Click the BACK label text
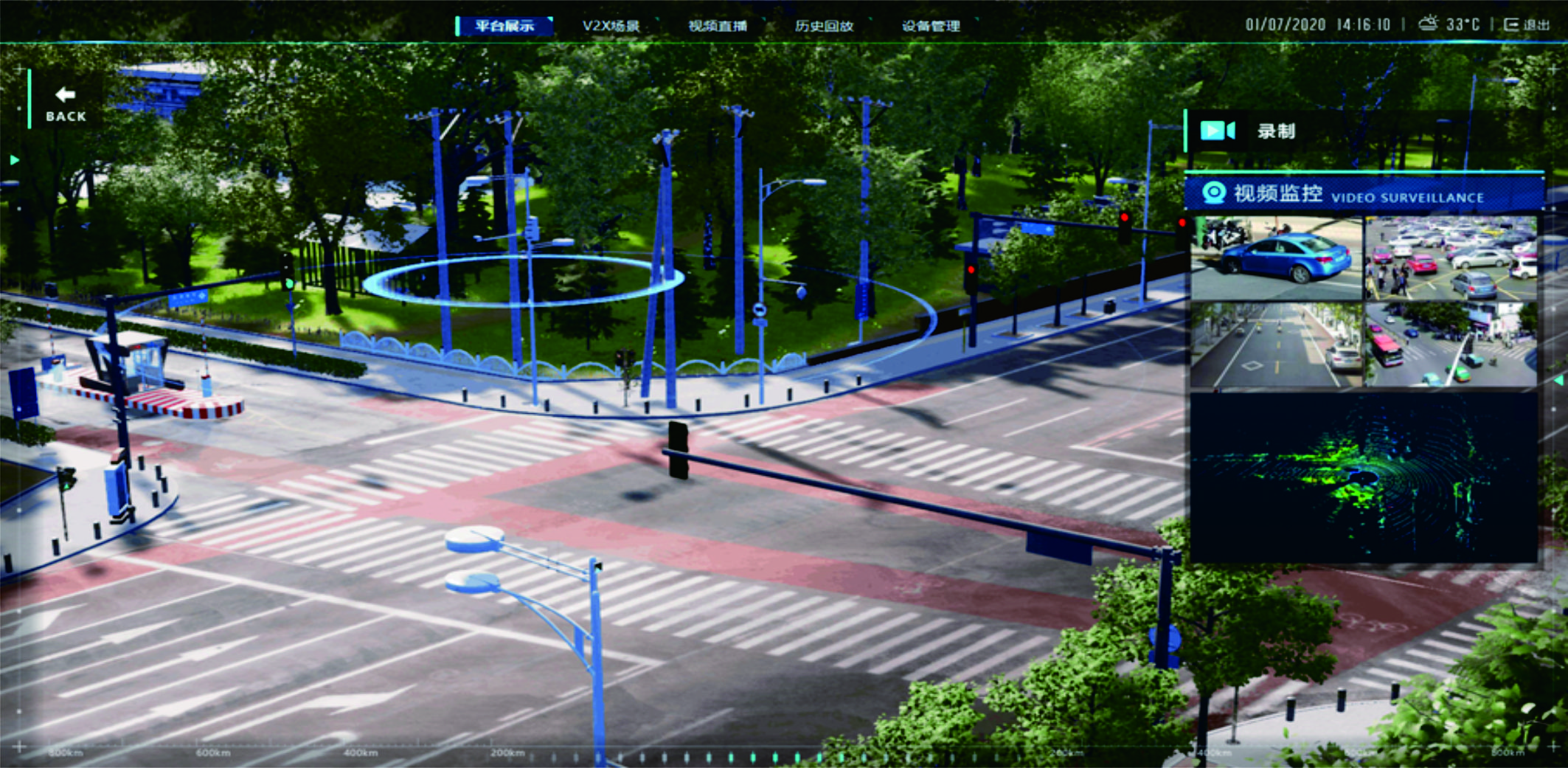 pyautogui.click(x=66, y=117)
